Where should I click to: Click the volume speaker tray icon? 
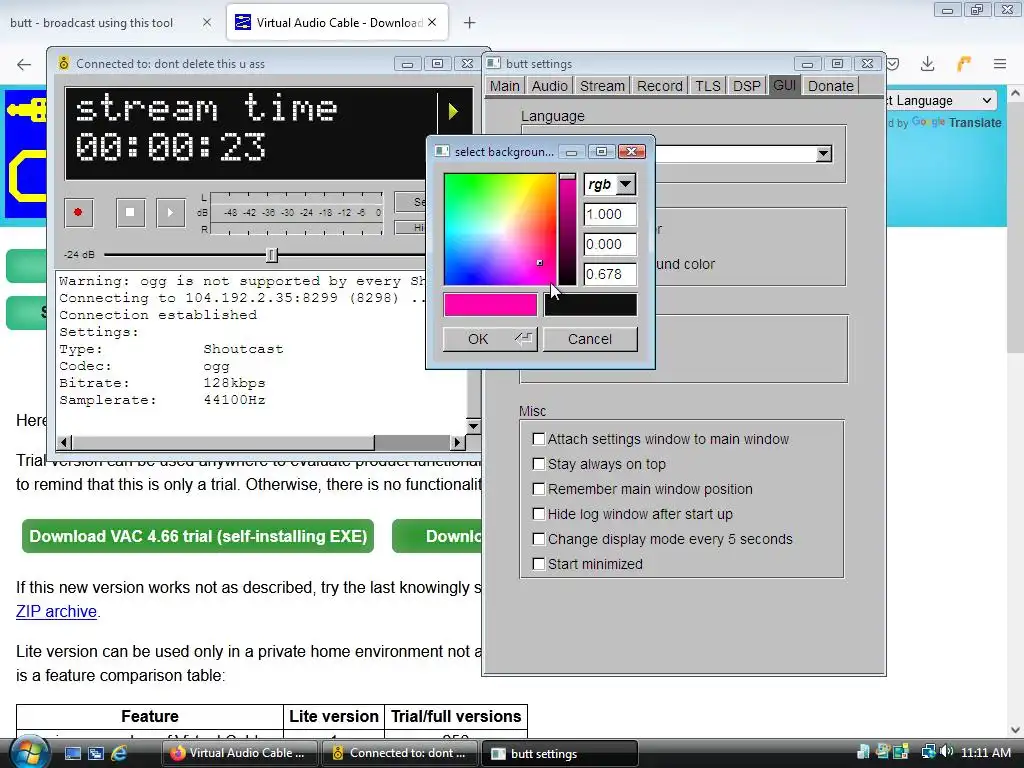tap(946, 752)
